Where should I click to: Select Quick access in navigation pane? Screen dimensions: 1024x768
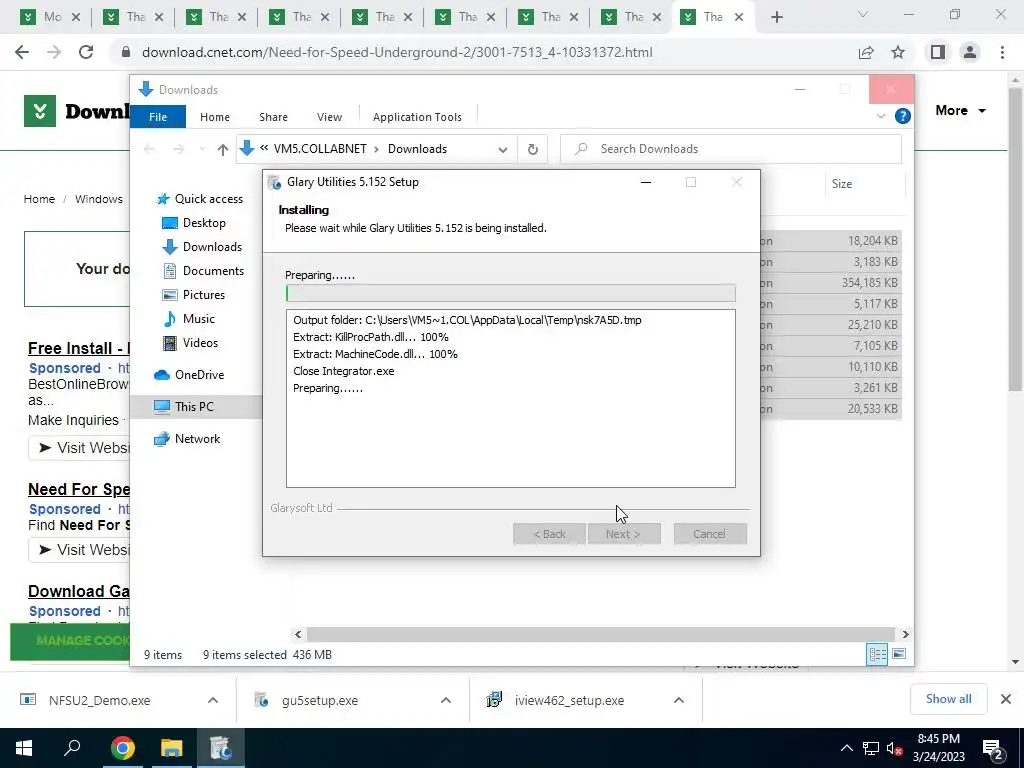[x=200, y=199]
